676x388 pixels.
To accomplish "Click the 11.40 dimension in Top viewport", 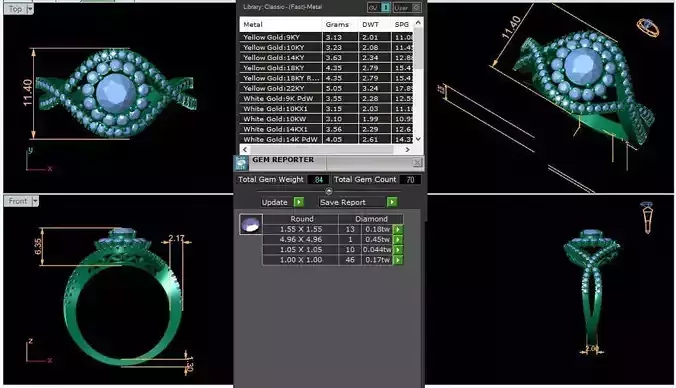I will point(27,93).
